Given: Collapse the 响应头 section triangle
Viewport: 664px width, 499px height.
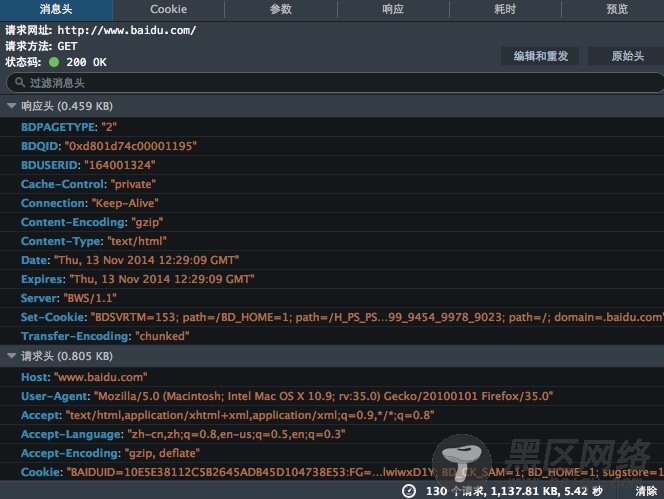Looking at the screenshot, I should click(x=11, y=106).
